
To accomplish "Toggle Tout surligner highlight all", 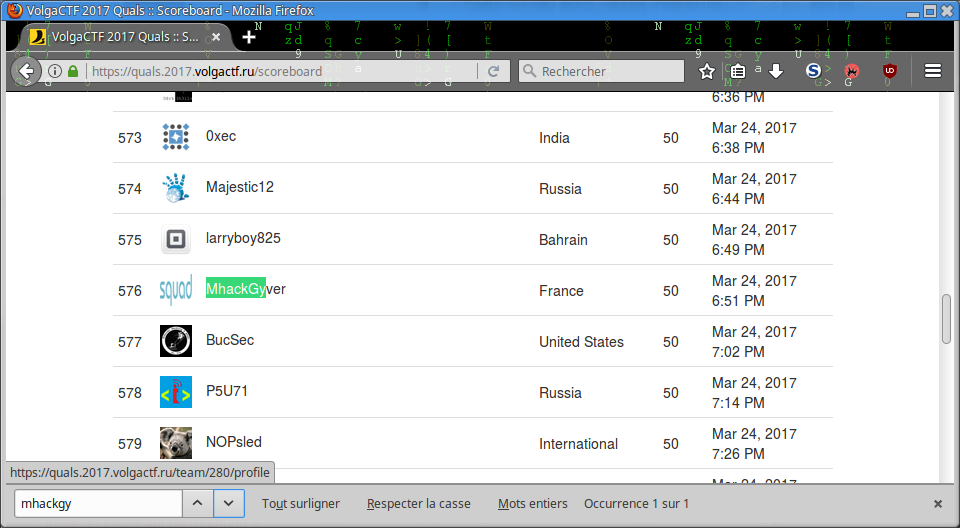I will pos(301,503).
